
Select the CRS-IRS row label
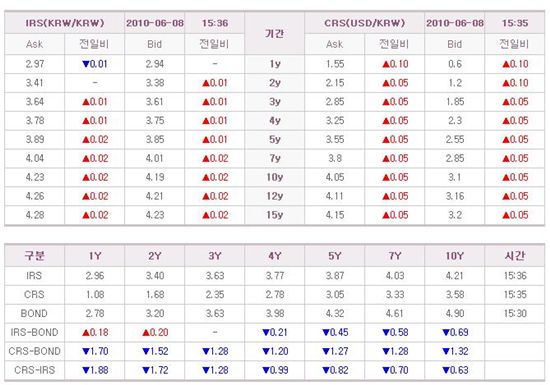(x=34, y=370)
